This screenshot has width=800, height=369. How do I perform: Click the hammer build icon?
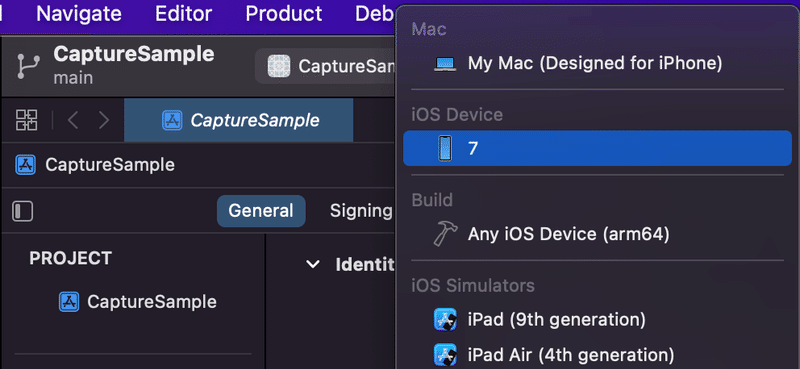tap(445, 234)
